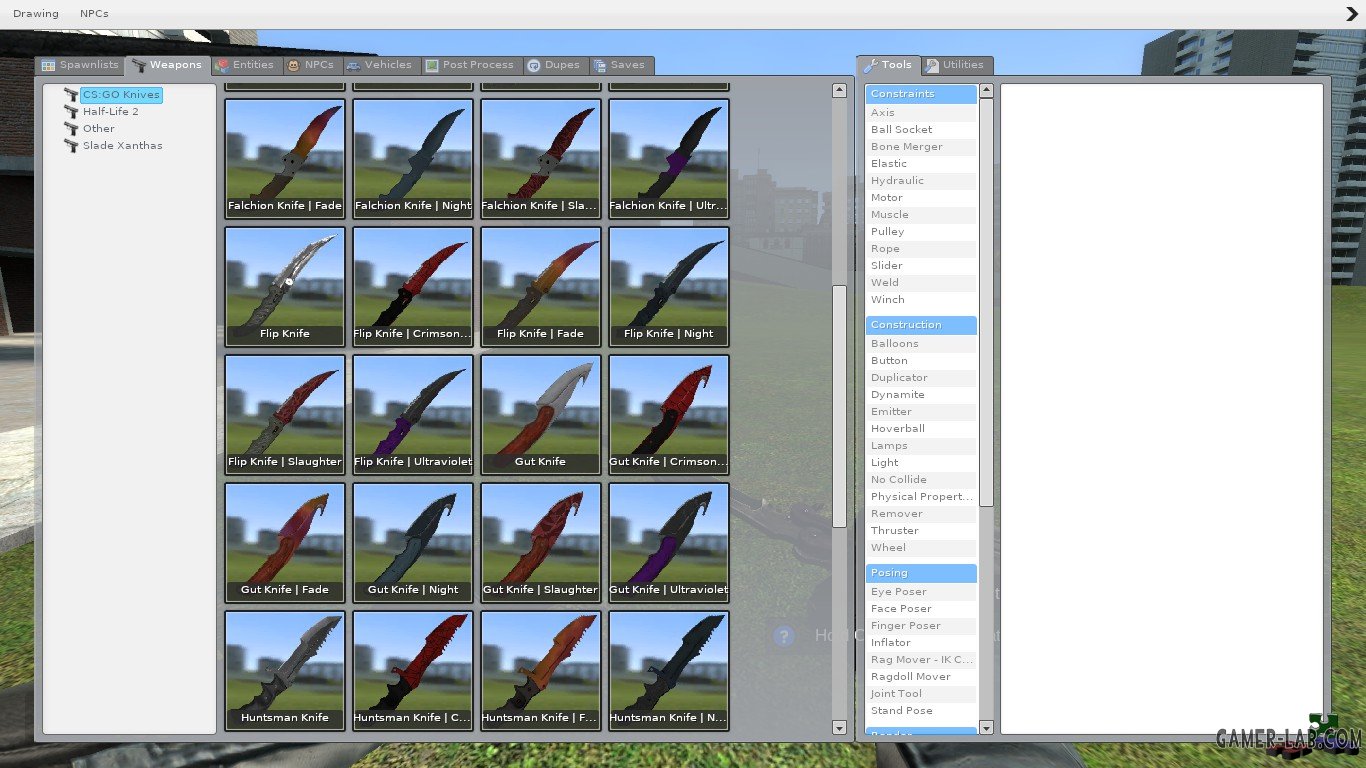Switch to the Utilities tab

pyautogui.click(x=956, y=65)
